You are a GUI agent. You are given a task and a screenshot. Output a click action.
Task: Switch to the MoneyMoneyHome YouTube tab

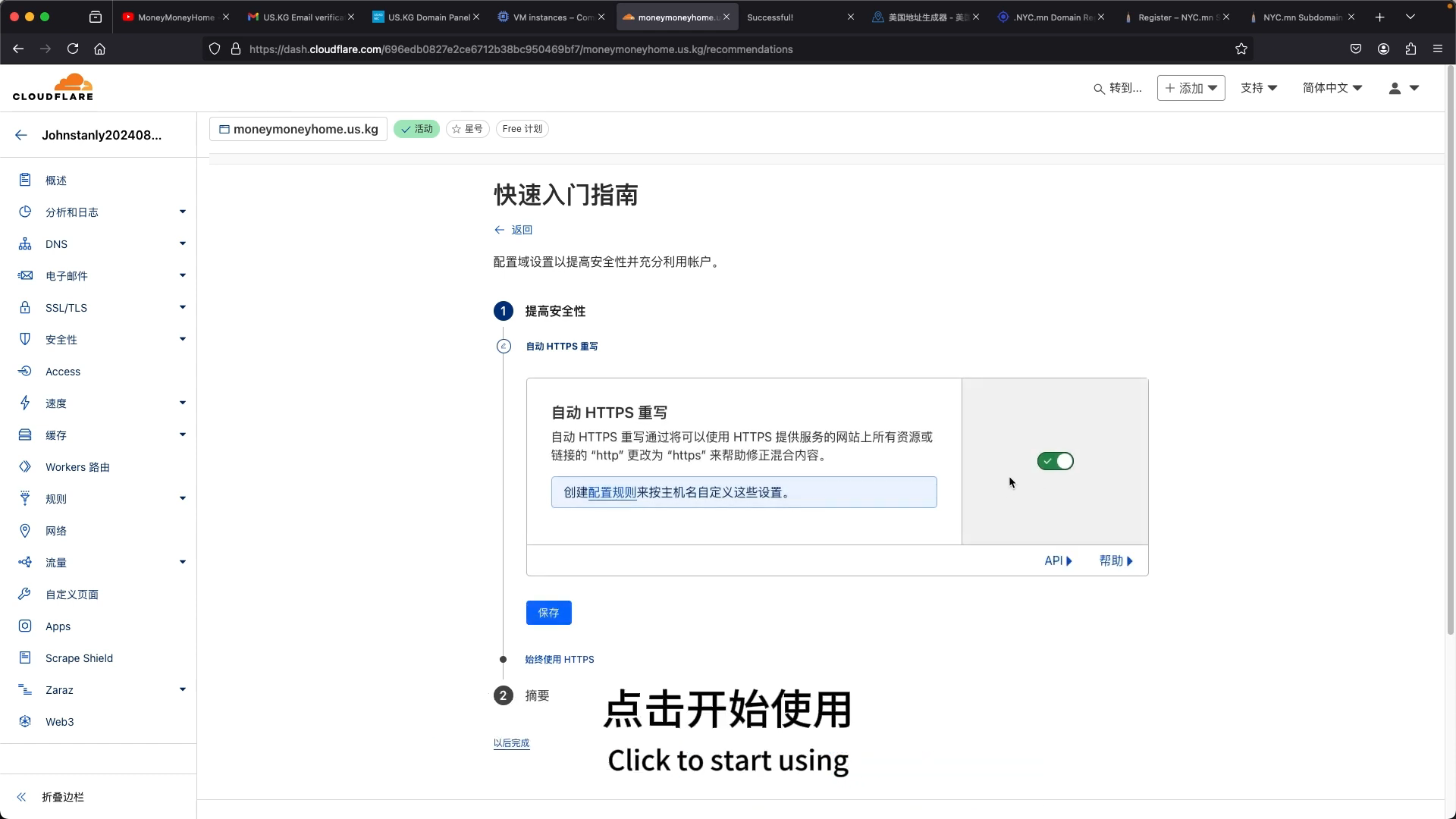[x=176, y=17]
